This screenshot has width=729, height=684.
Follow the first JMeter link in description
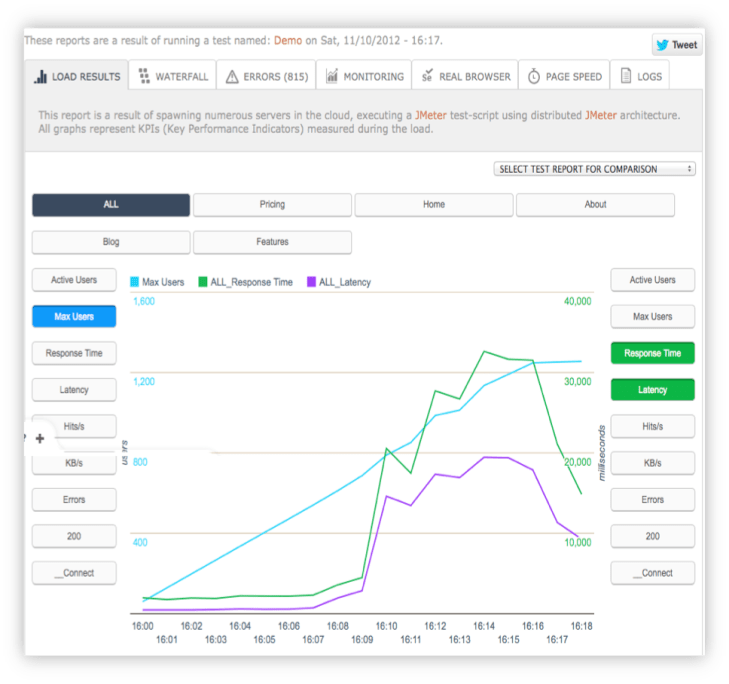click(x=432, y=115)
